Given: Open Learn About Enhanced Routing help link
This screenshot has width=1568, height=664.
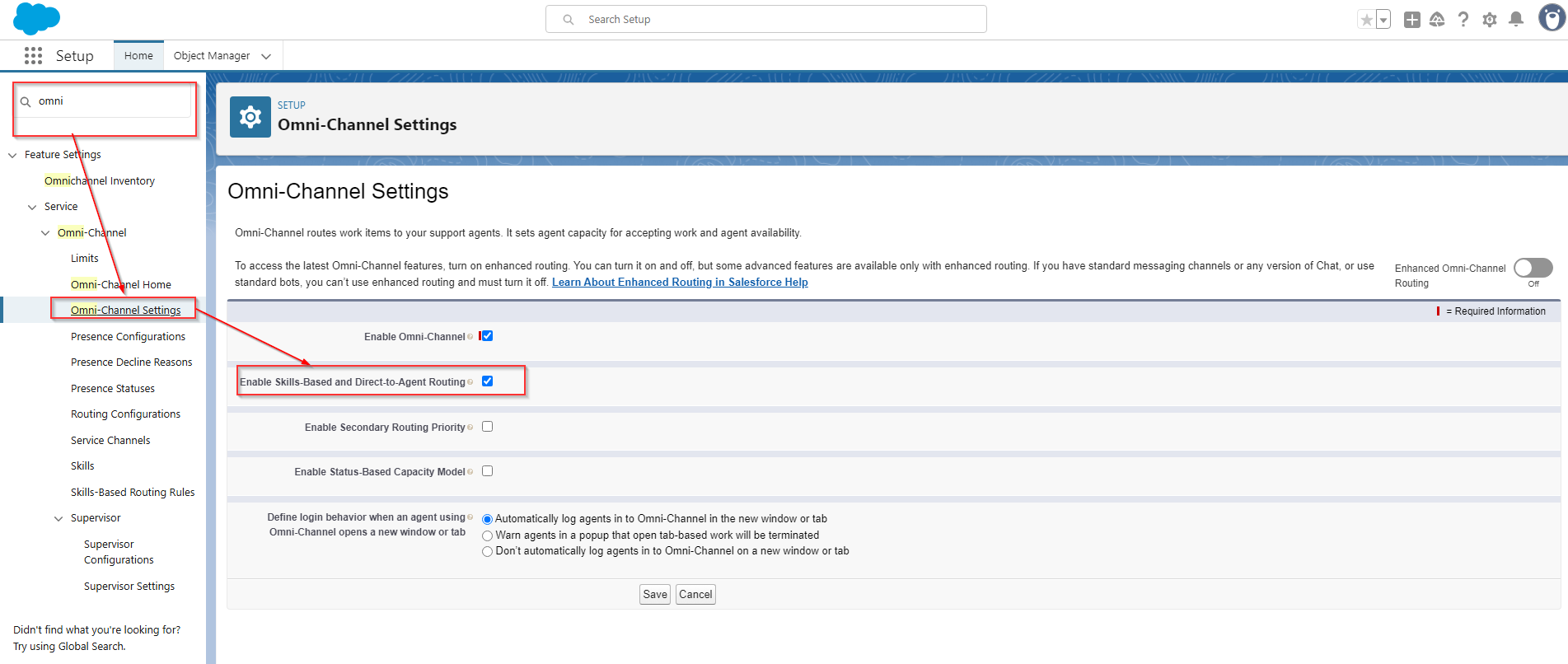Looking at the screenshot, I should [x=680, y=283].
